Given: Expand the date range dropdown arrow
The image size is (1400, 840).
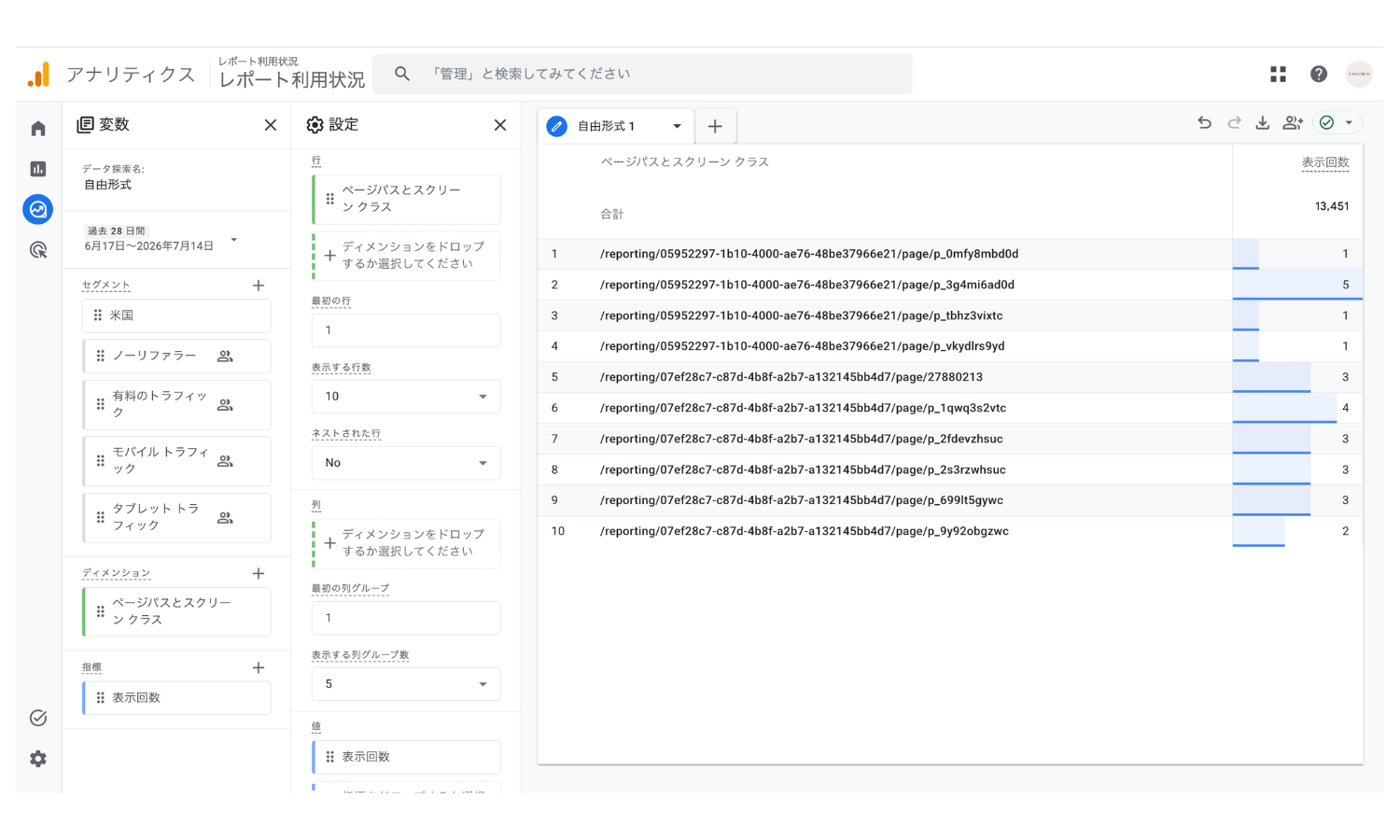Looking at the screenshot, I should click(234, 240).
